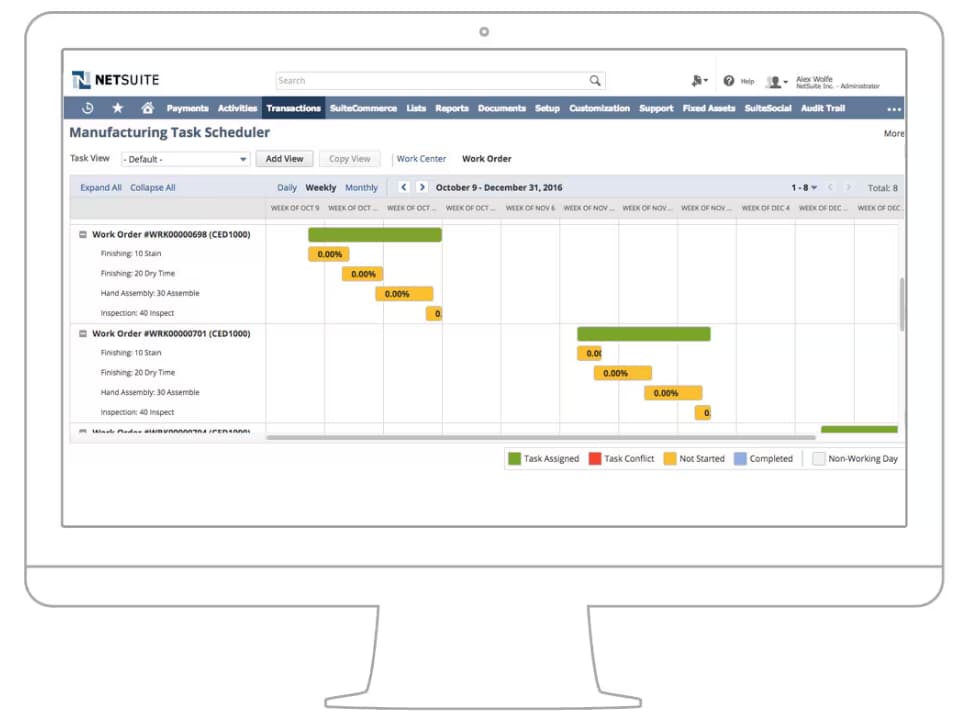
Task: Click Inspection: 40 Inspect under WRK00000701
Action: tap(137, 412)
